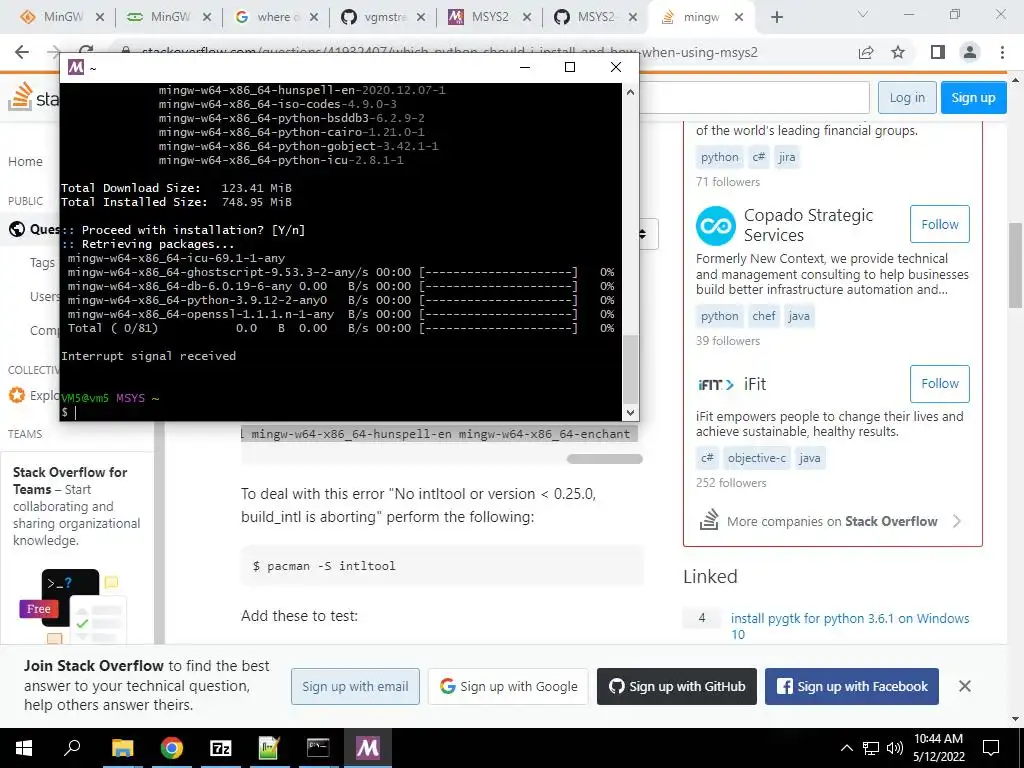This screenshot has width=1024, height=768.
Task: Click the terminal scrollbar thumb
Action: (630, 369)
